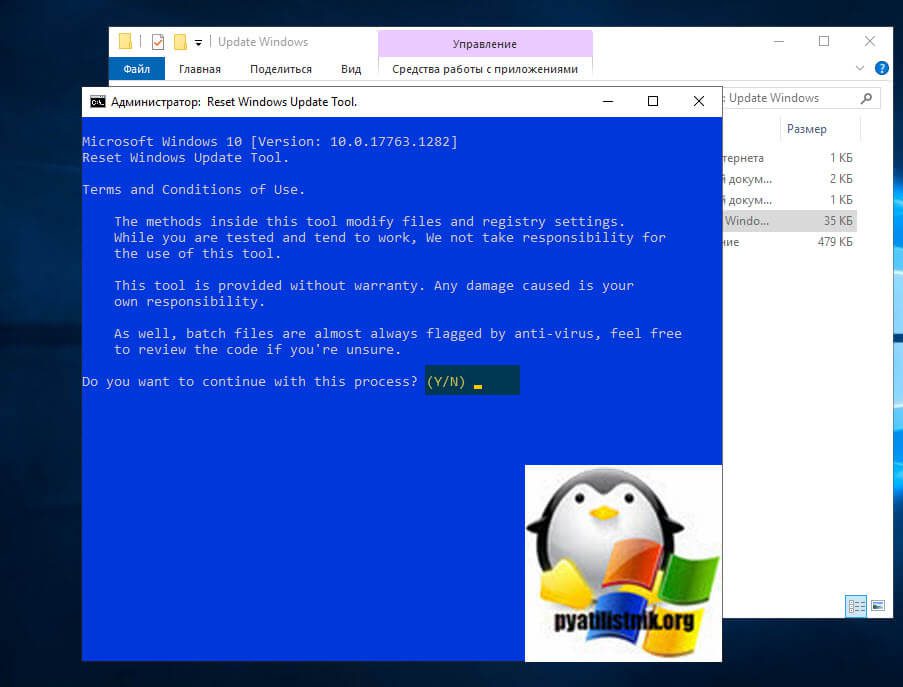
Task: Switch to the Поделиться ribbon tab
Action: point(281,69)
